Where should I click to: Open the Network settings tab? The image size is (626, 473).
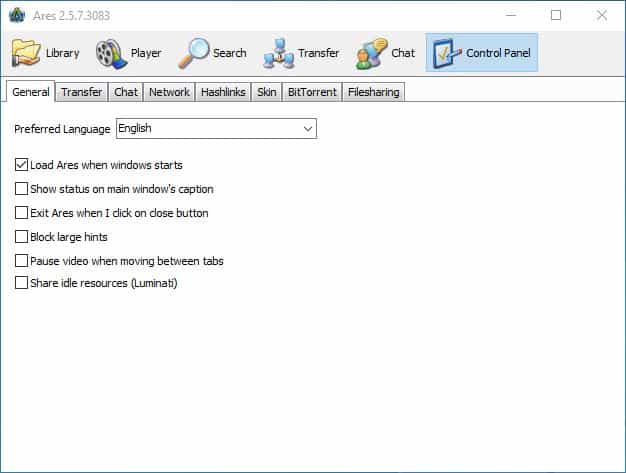click(169, 92)
